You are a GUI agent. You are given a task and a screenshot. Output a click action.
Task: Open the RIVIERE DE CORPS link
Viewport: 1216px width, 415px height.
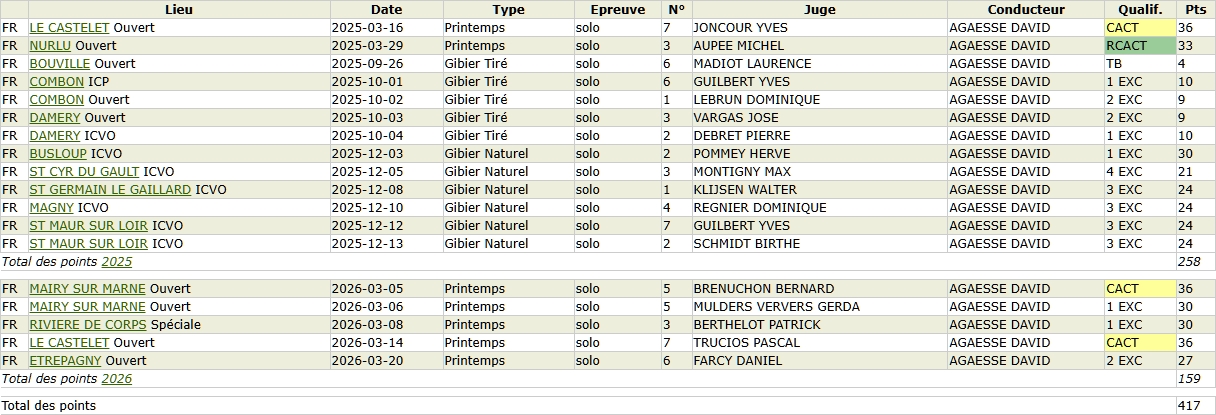coord(88,325)
